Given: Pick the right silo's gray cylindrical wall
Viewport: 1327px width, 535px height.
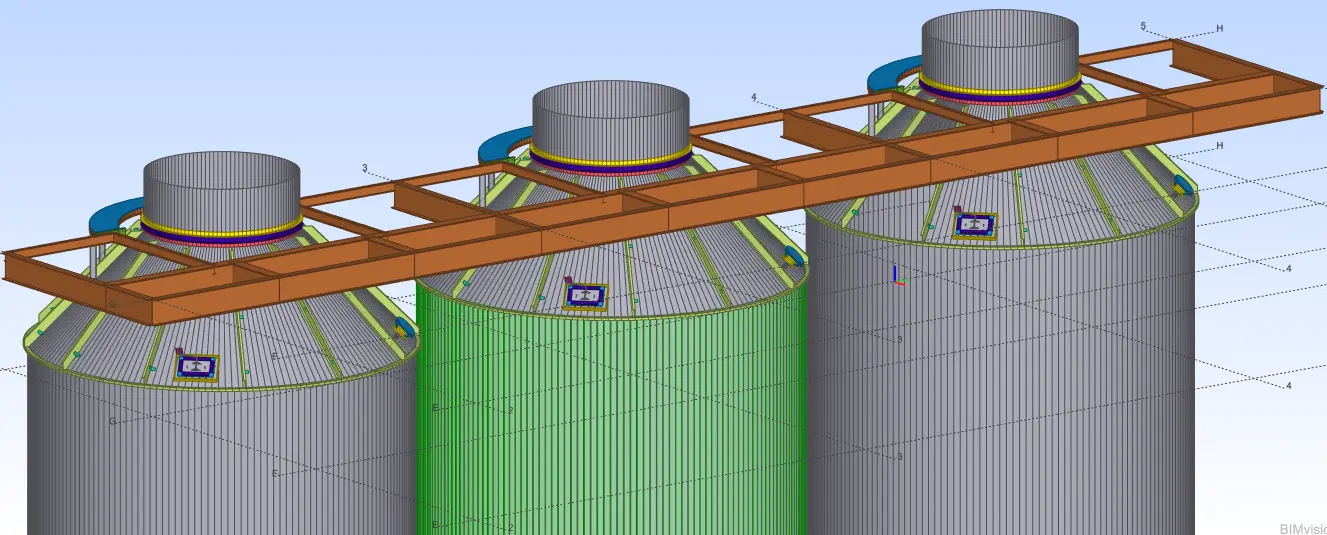Looking at the screenshot, I should point(1000,400).
